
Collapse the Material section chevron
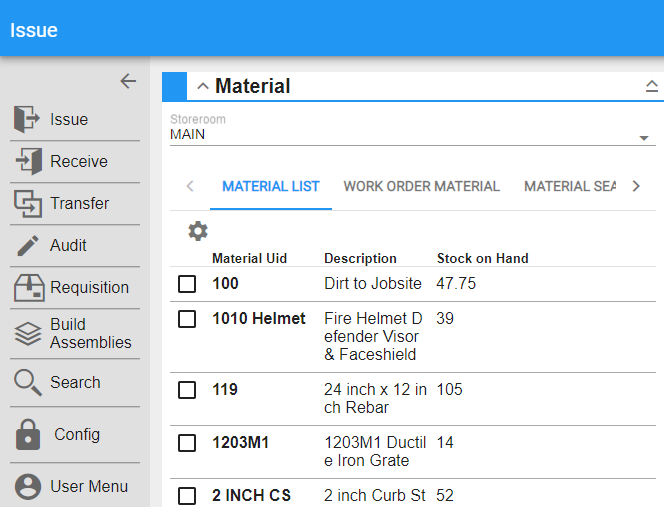203,87
